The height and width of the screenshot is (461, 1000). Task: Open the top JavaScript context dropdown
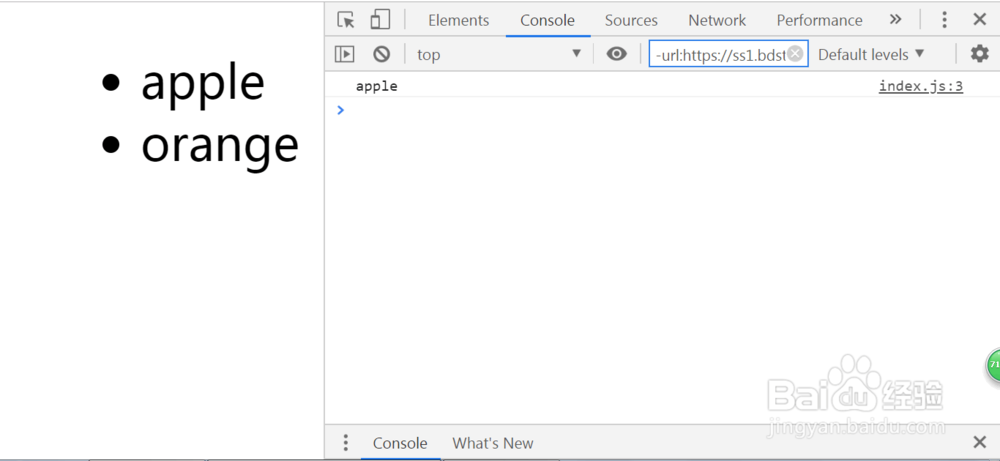point(499,54)
